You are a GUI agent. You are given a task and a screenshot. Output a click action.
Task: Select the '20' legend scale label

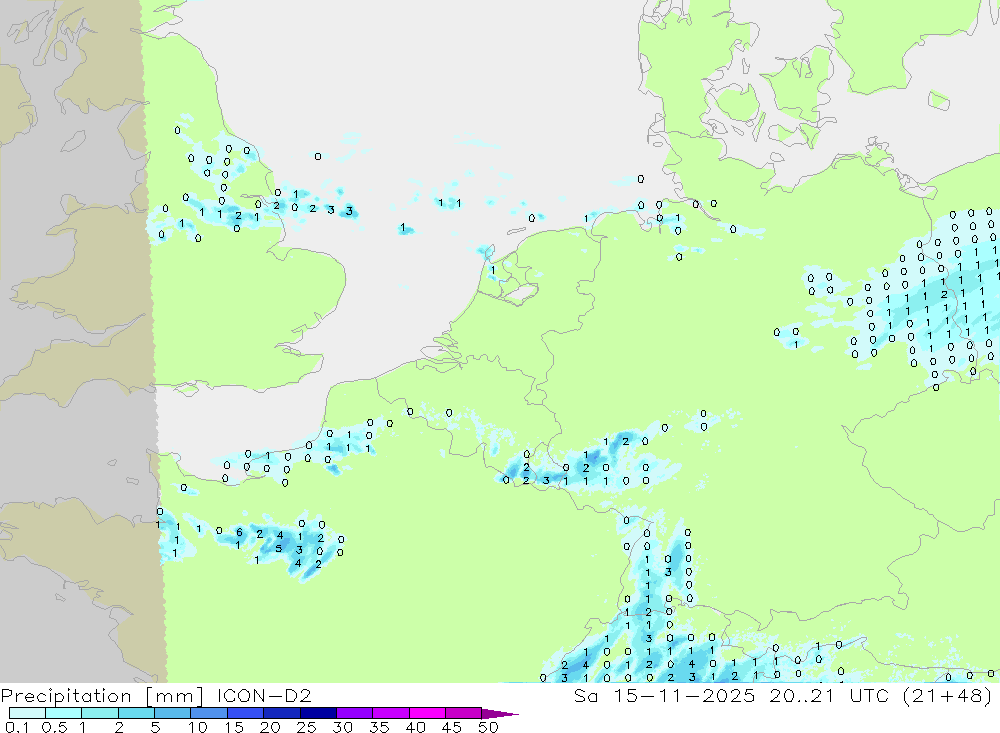pyautogui.click(x=270, y=727)
